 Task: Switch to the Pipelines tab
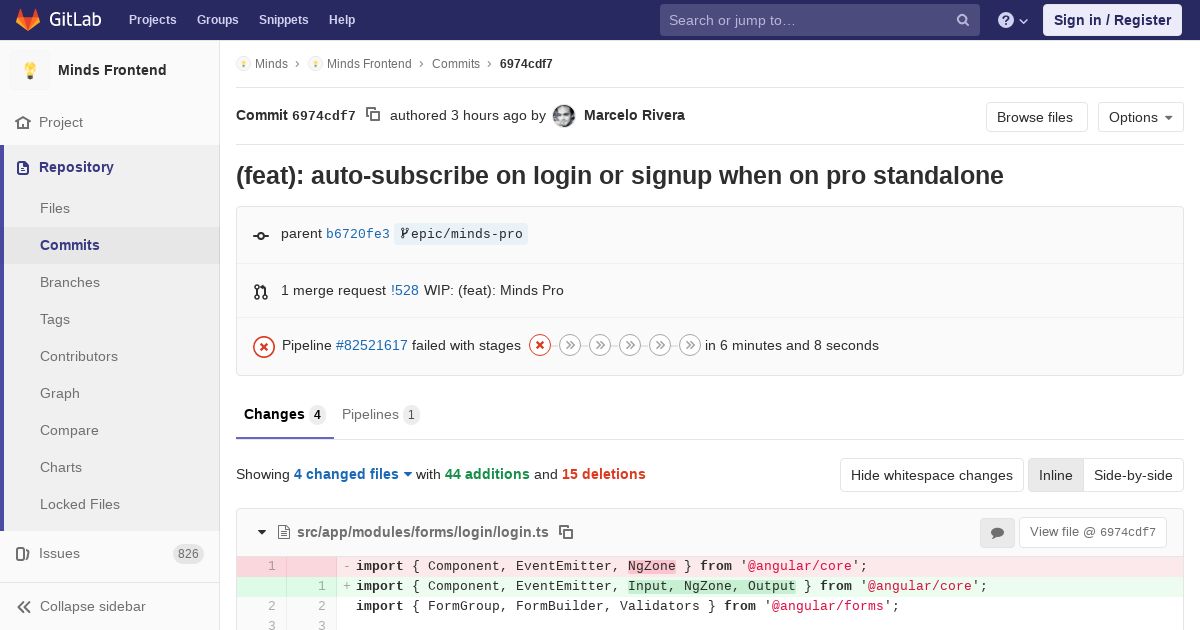point(381,414)
